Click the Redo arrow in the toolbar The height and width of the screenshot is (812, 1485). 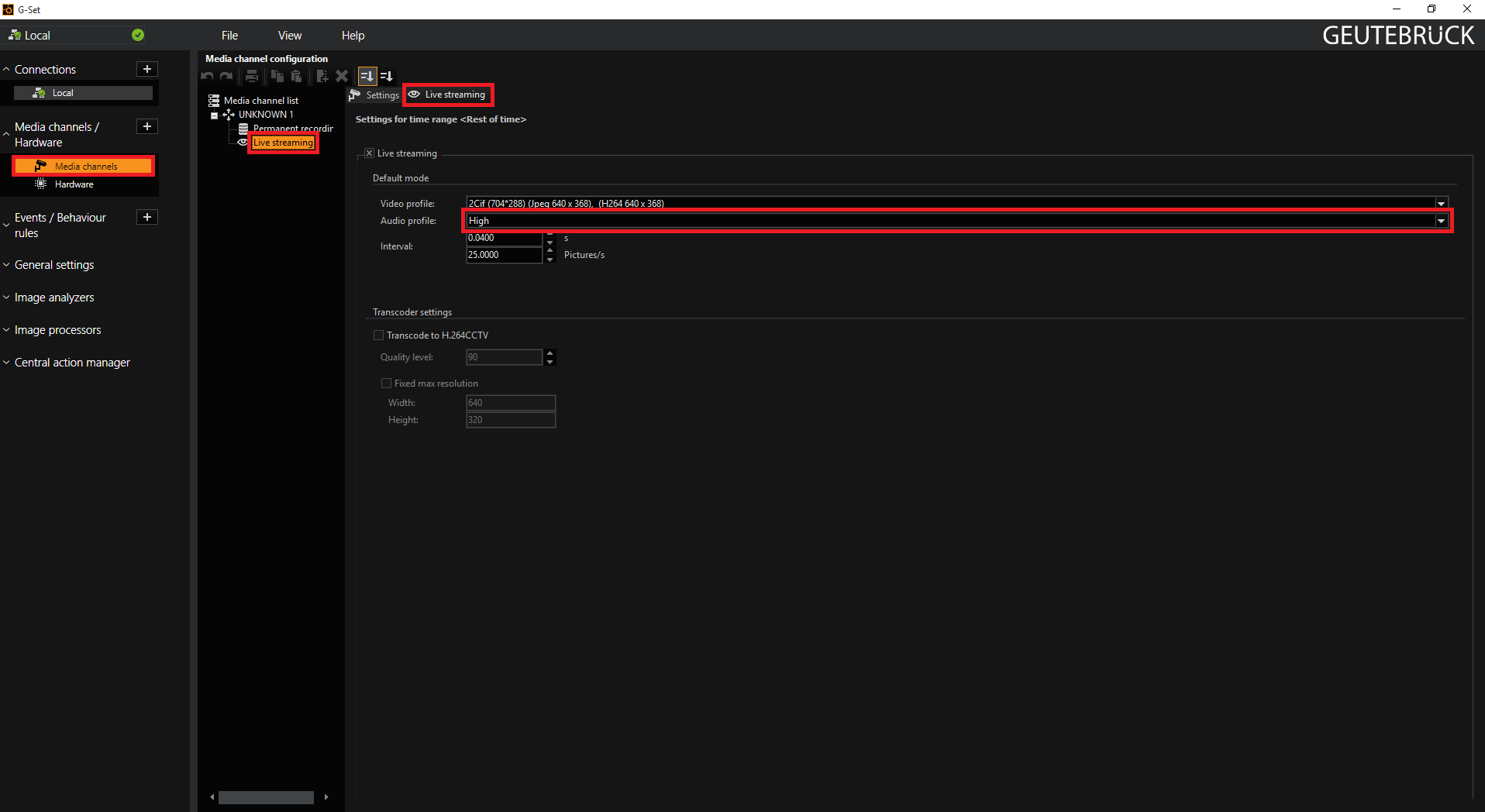(x=226, y=76)
